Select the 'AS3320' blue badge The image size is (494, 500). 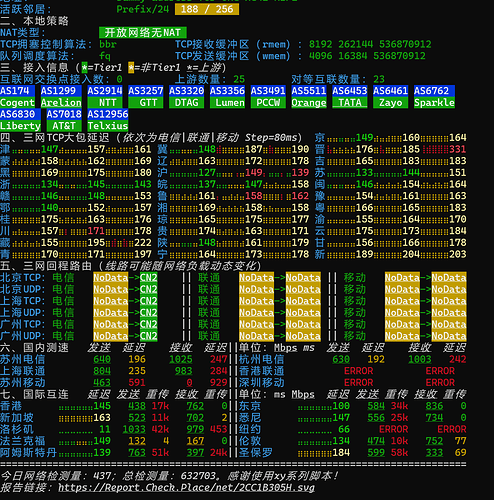(186, 91)
